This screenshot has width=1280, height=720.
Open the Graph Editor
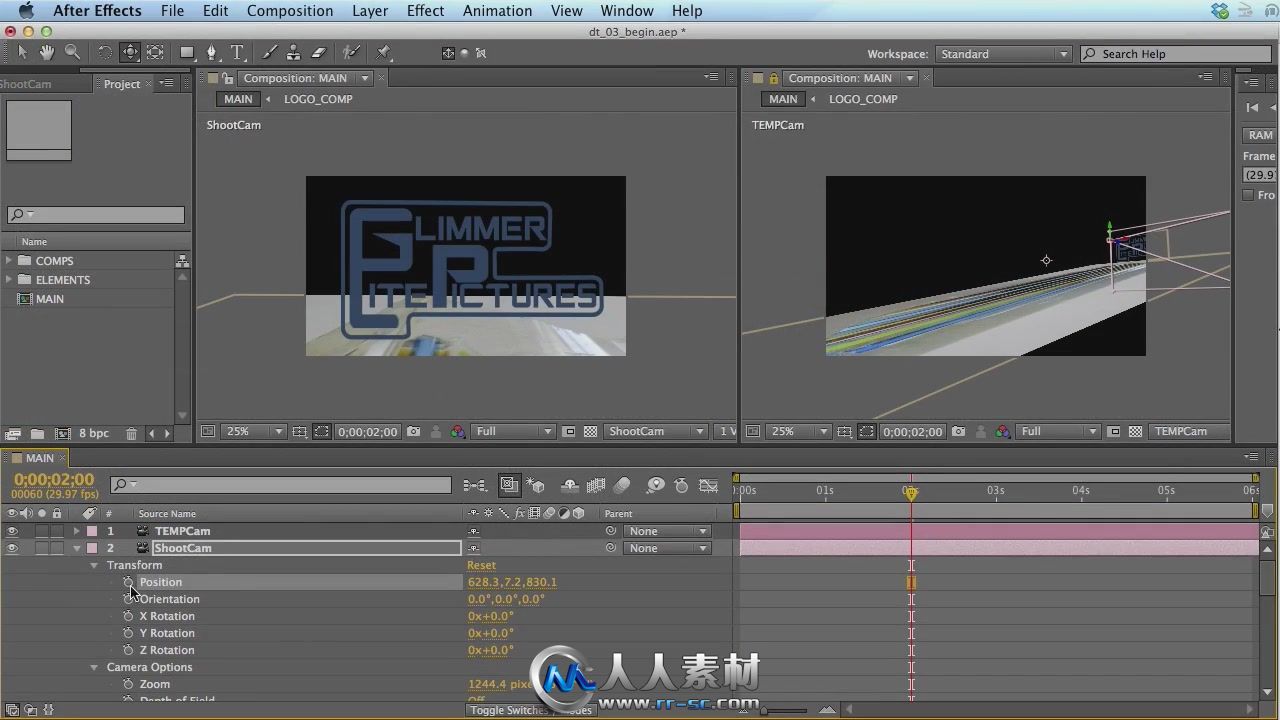coord(709,486)
